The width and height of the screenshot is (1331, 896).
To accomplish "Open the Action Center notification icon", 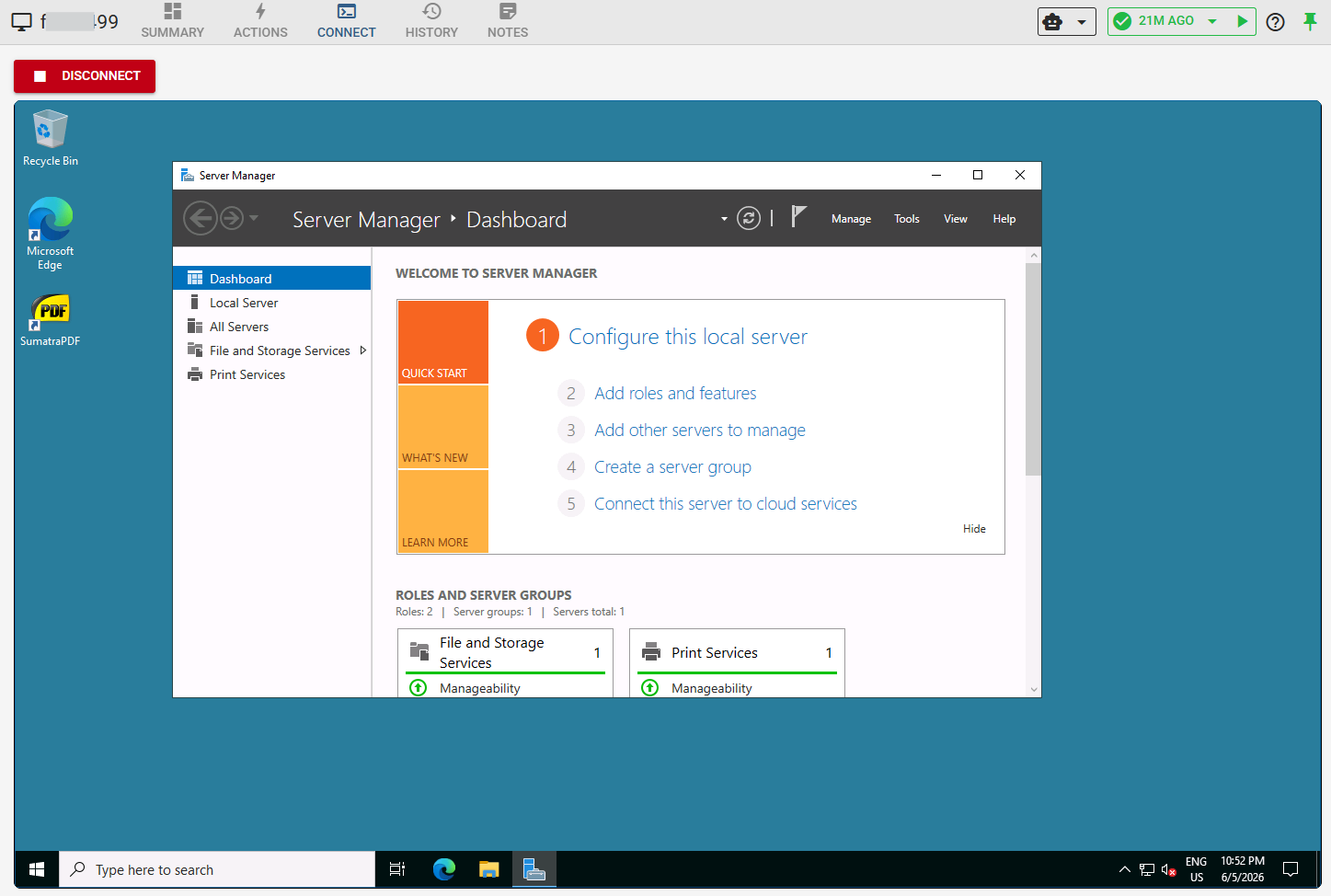I will pos(1291,869).
